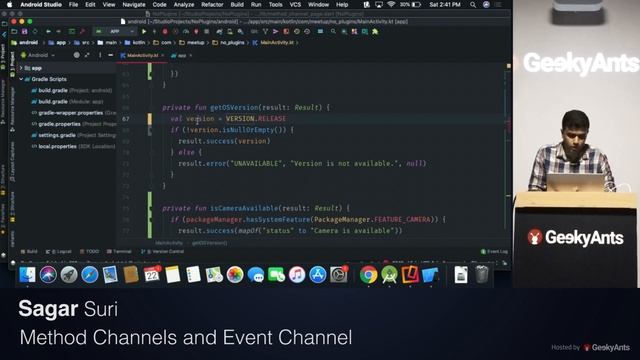This screenshot has height=360, width=640.
Task: Click the android breadcrumb root
Action: (25, 42)
